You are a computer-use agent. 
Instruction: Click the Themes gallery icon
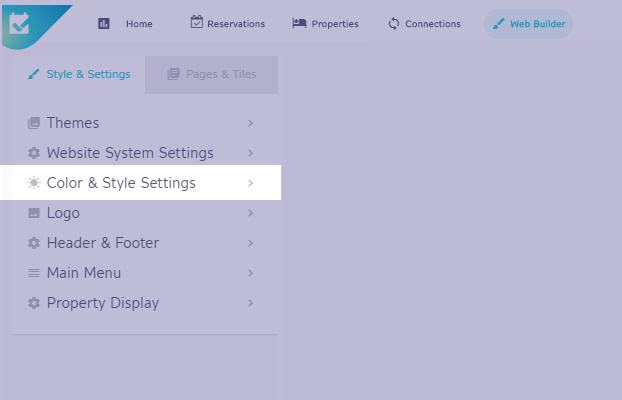click(34, 123)
